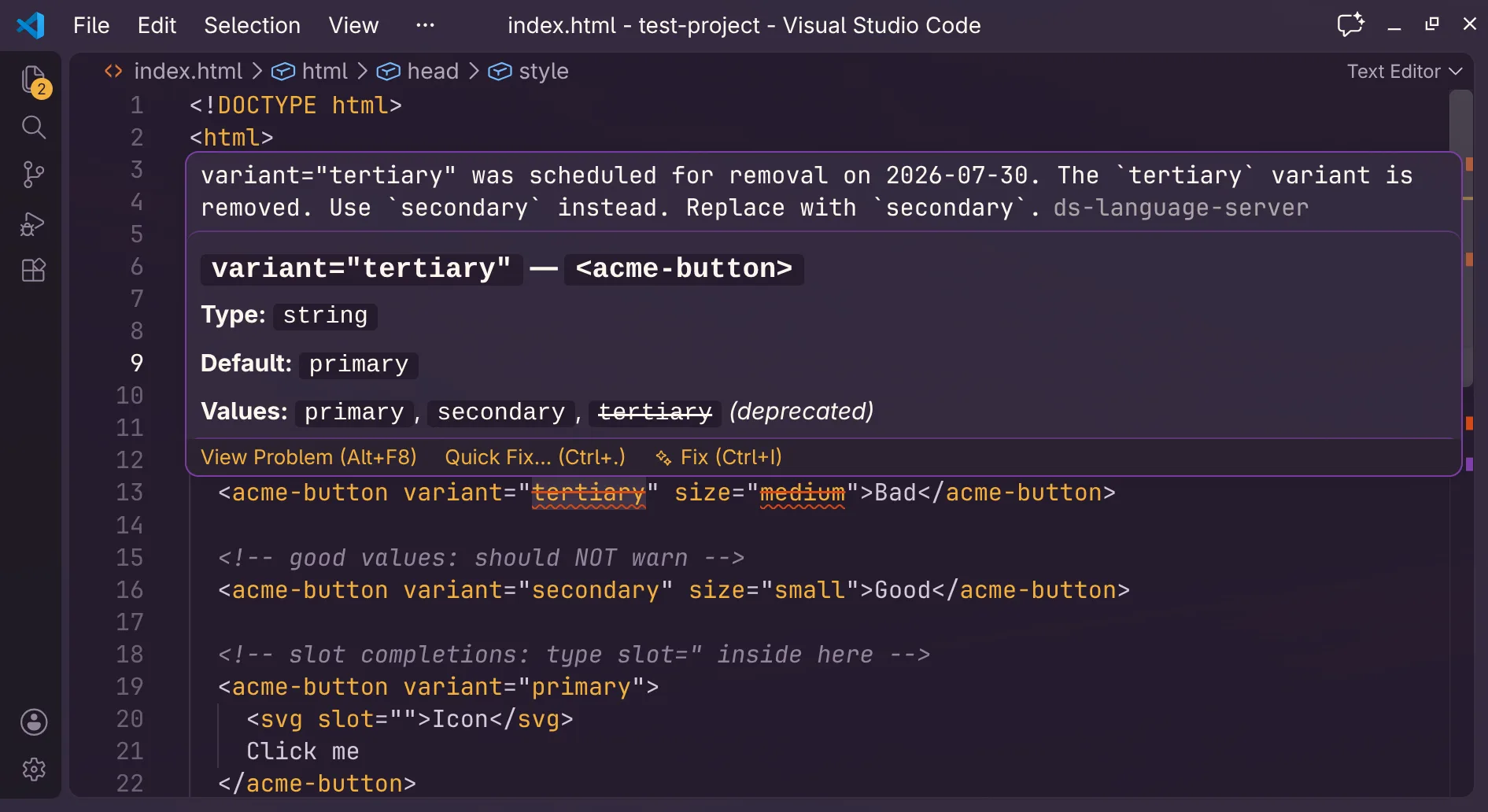
Task: Click 'secondary' variant value on line 16
Action: [596, 590]
